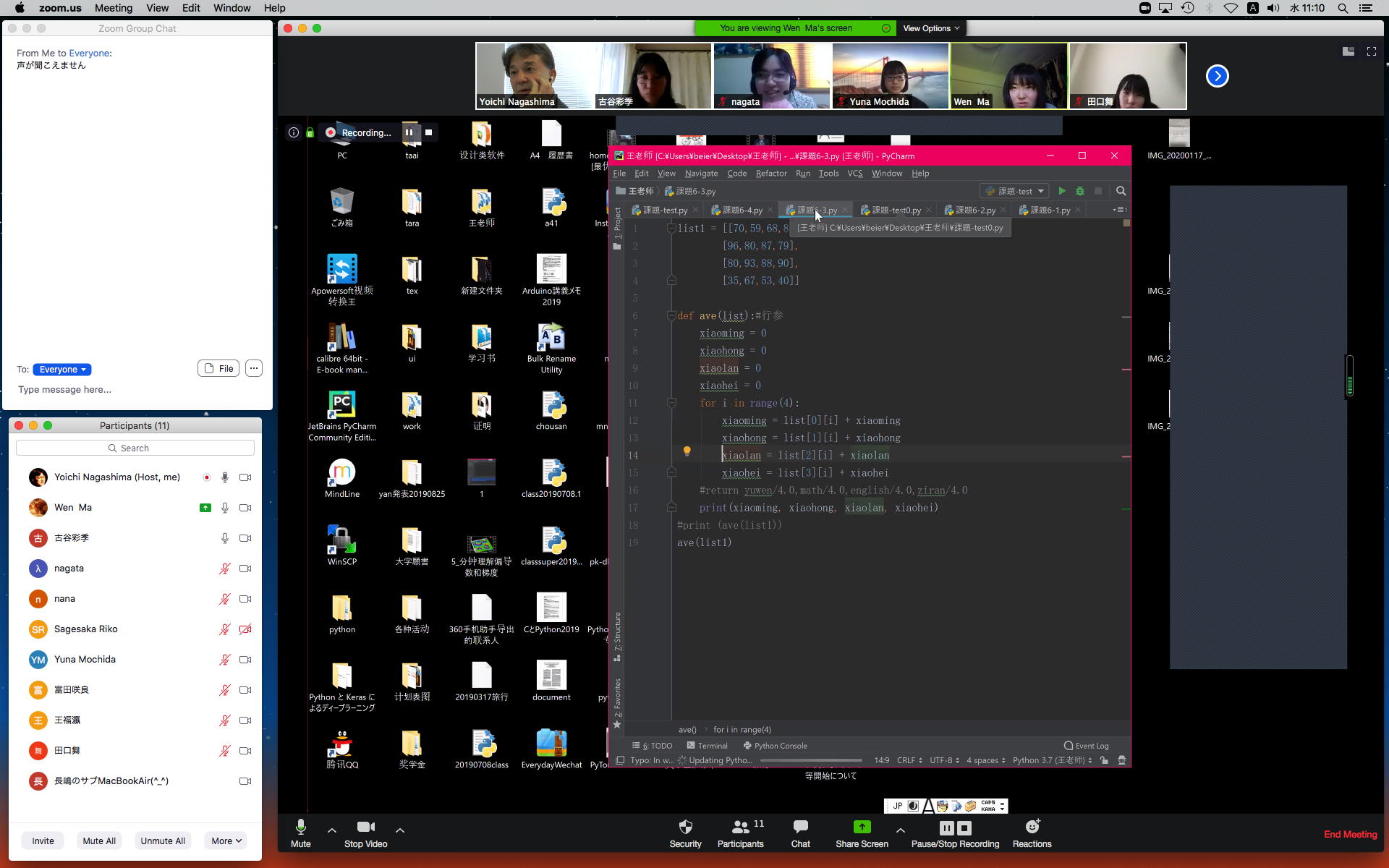Unmute nagata's microphone in participants list
1389x868 pixels.
pos(225,569)
